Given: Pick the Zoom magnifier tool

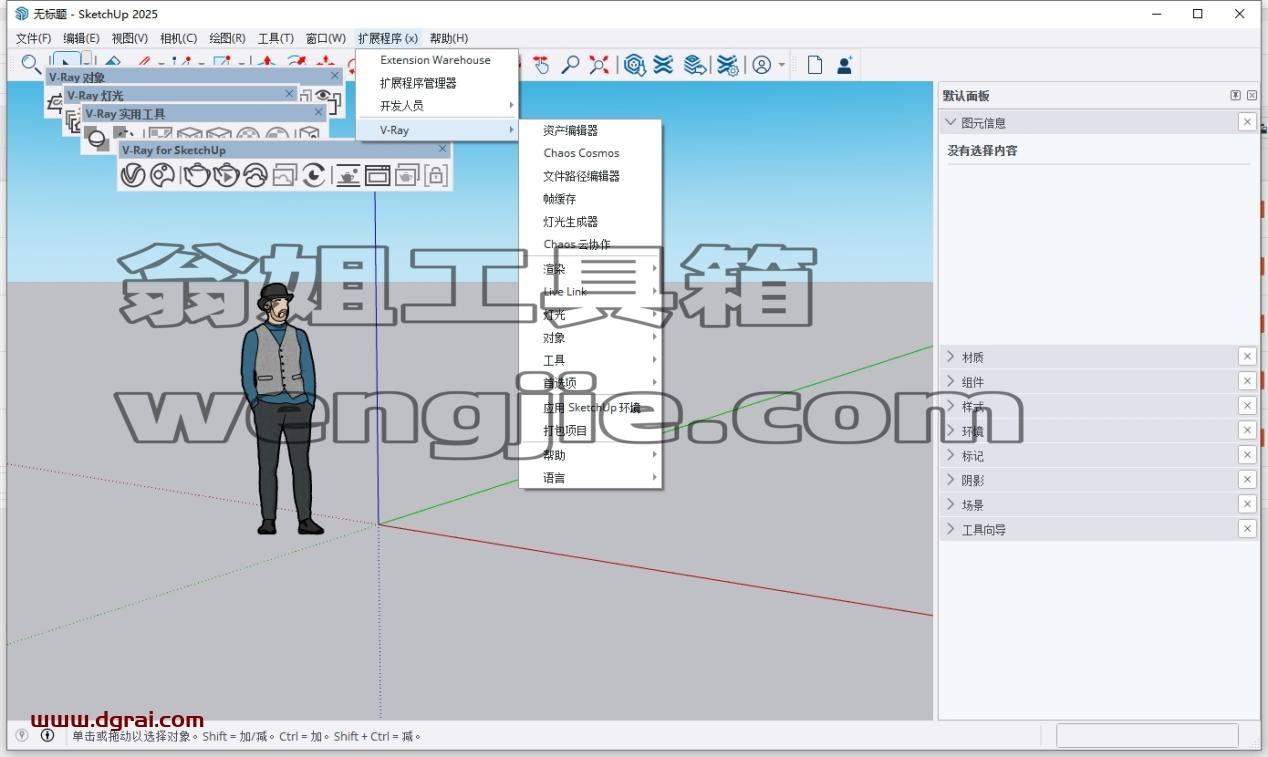Looking at the screenshot, I should (570, 65).
